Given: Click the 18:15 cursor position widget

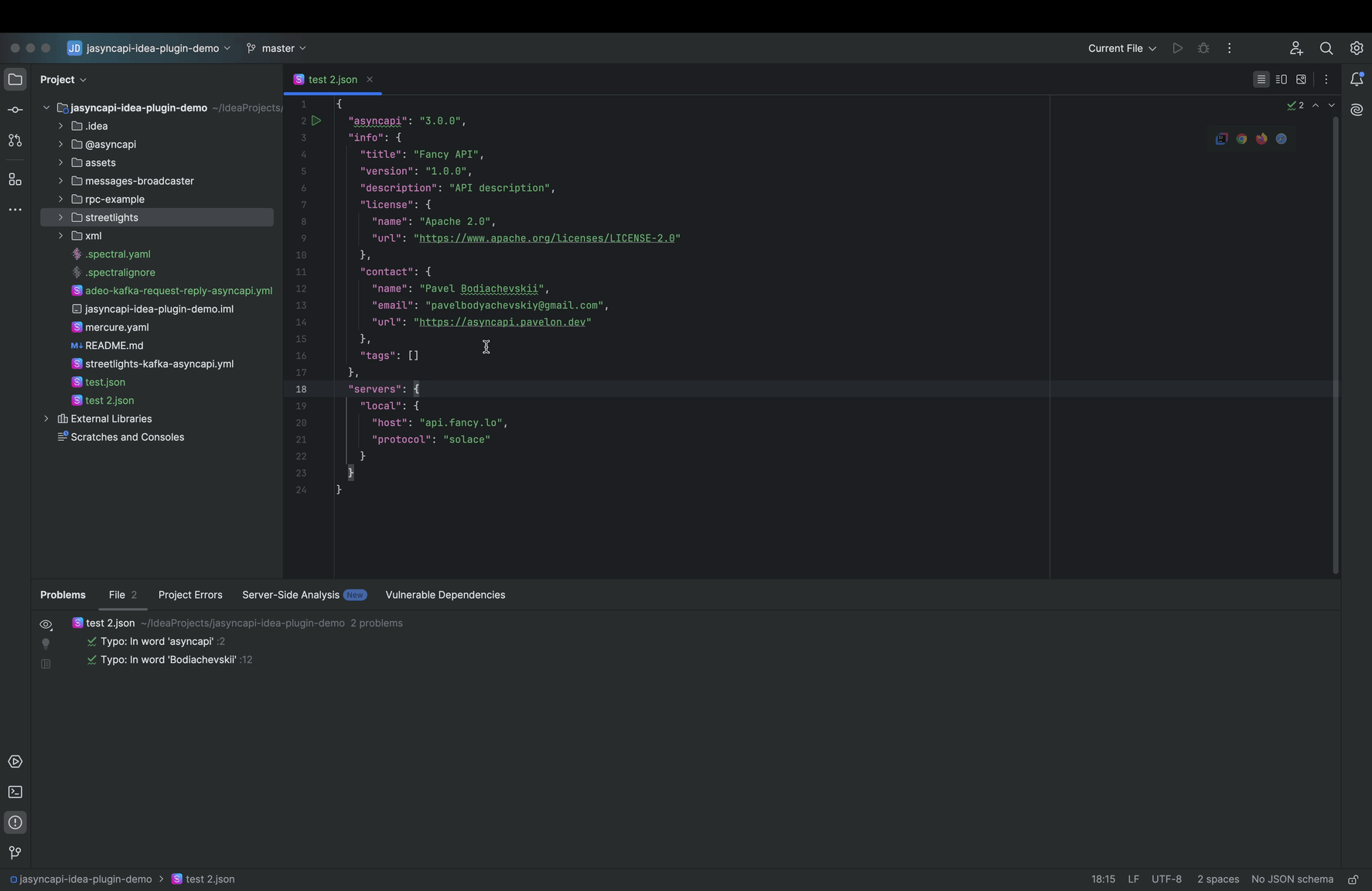Looking at the screenshot, I should 1103,879.
